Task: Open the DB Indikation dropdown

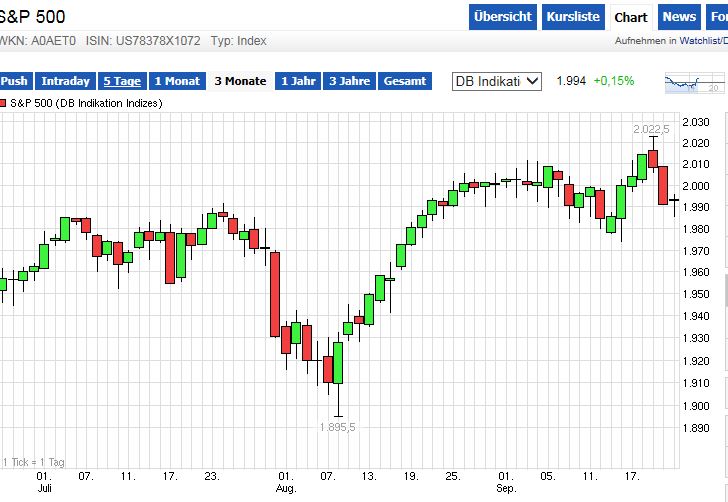Action: pos(497,81)
